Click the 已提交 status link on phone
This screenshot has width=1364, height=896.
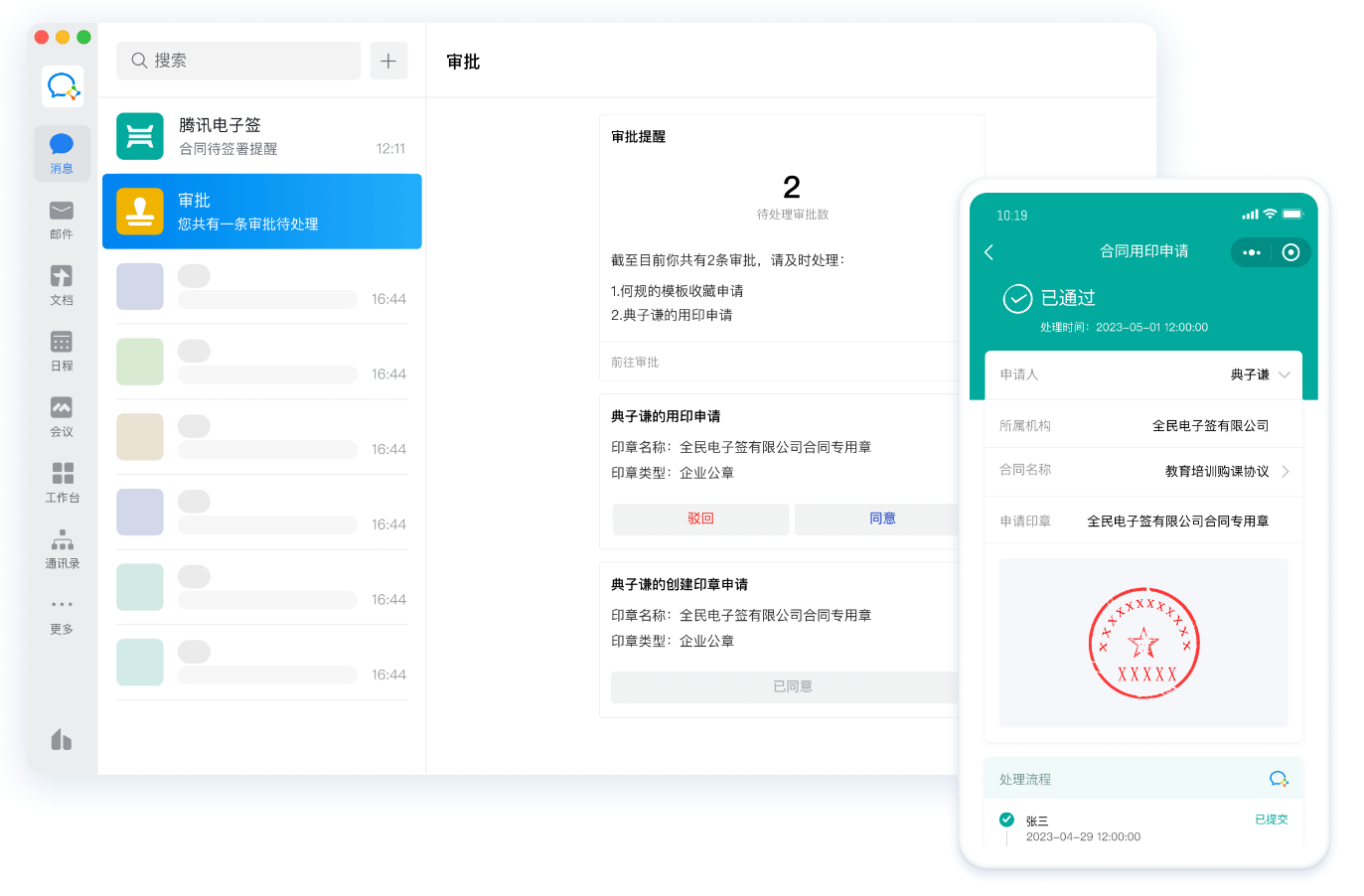(x=1271, y=820)
